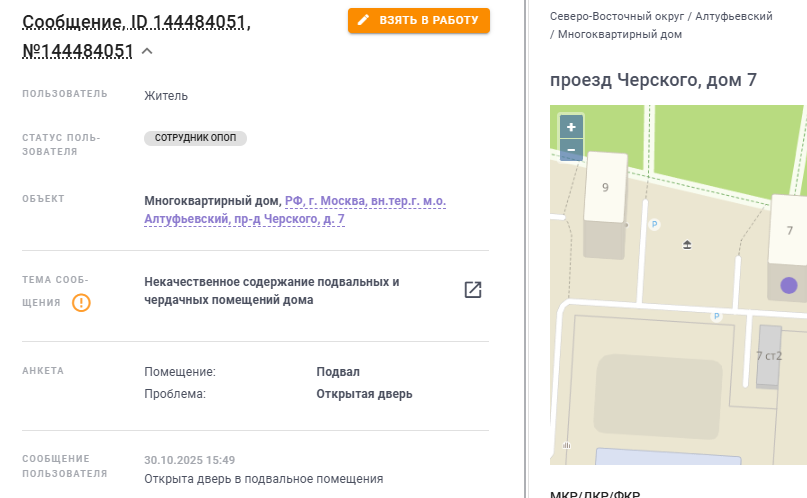Collapse the message header chevron
Screen dimensions: 807x498
147,51
